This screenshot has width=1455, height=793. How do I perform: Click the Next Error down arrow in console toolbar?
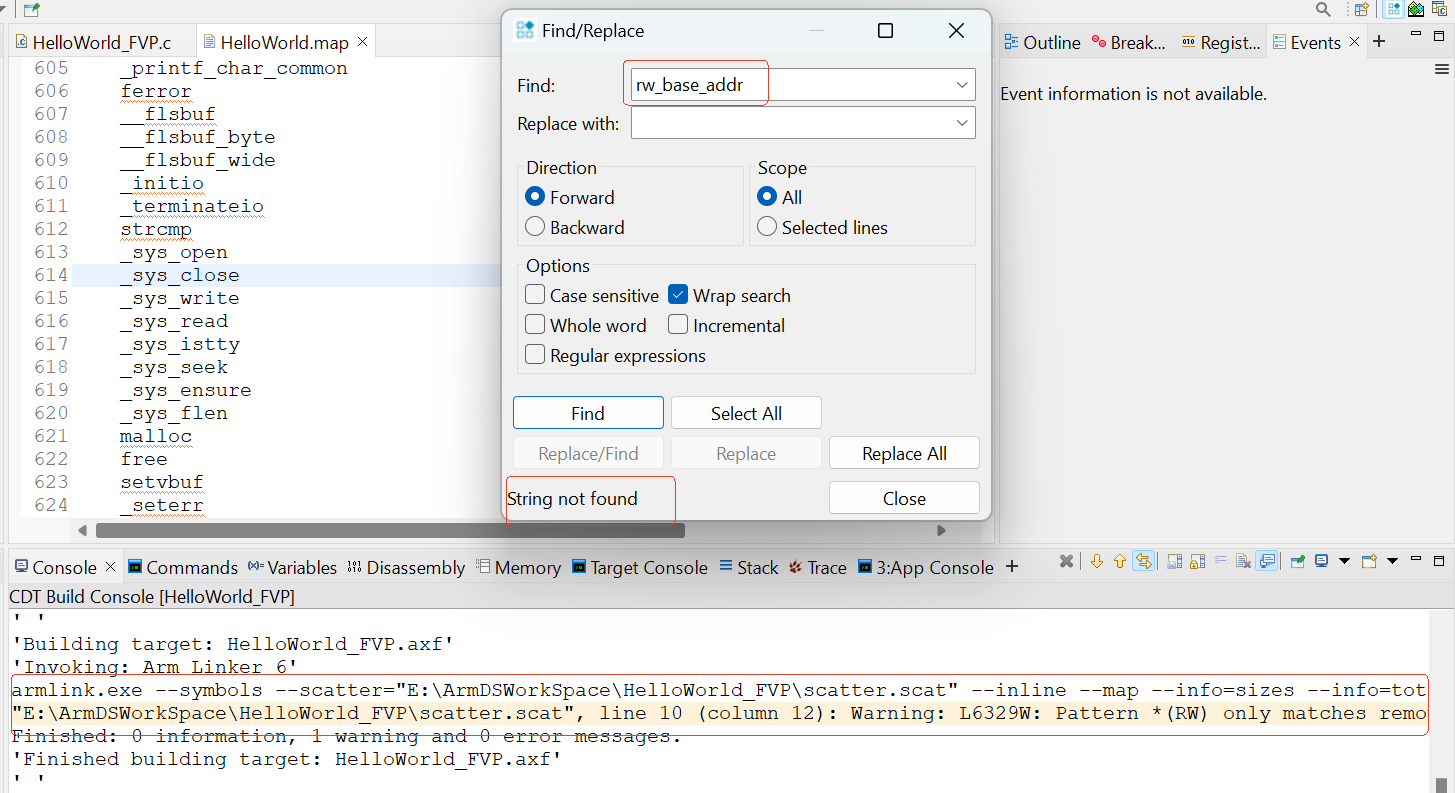(x=1096, y=562)
